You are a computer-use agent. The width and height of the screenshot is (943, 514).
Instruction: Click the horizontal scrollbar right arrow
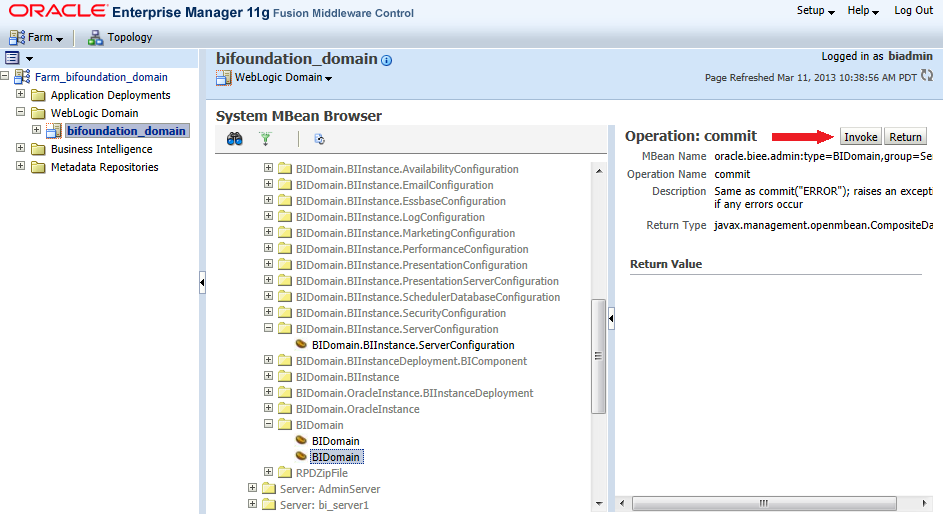pyautogui.click(x=924, y=503)
